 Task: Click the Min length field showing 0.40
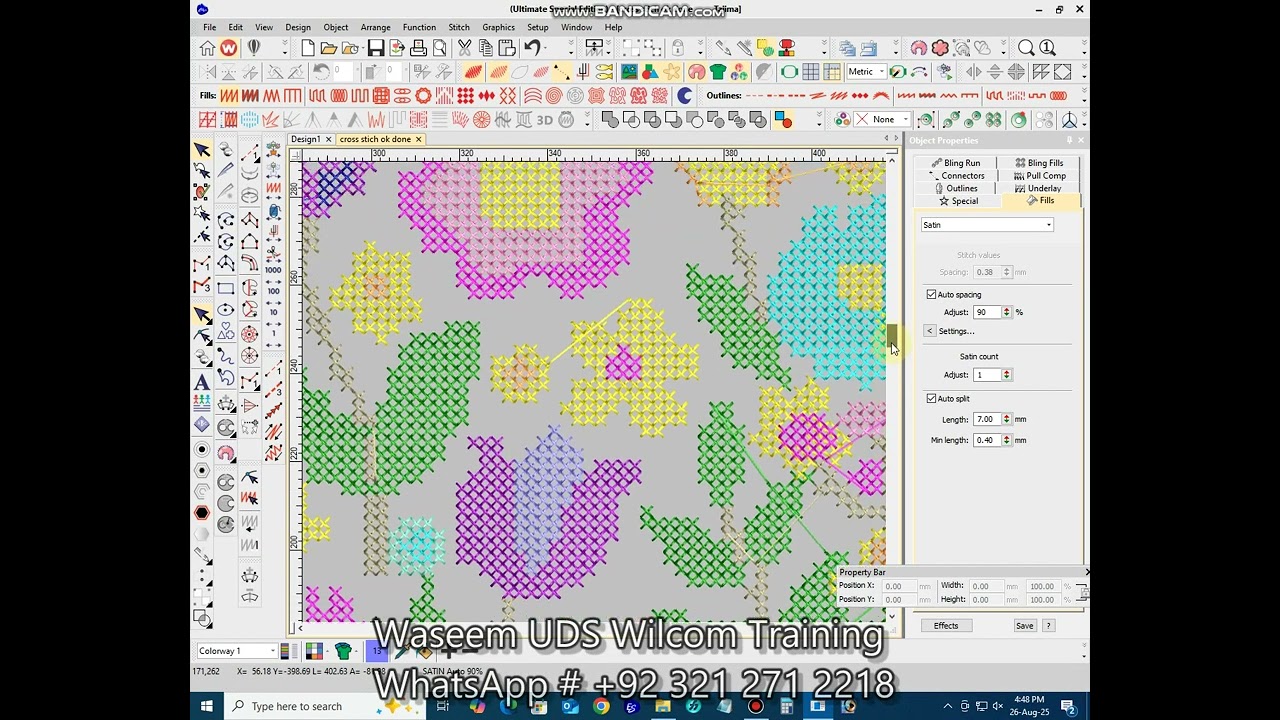987,440
